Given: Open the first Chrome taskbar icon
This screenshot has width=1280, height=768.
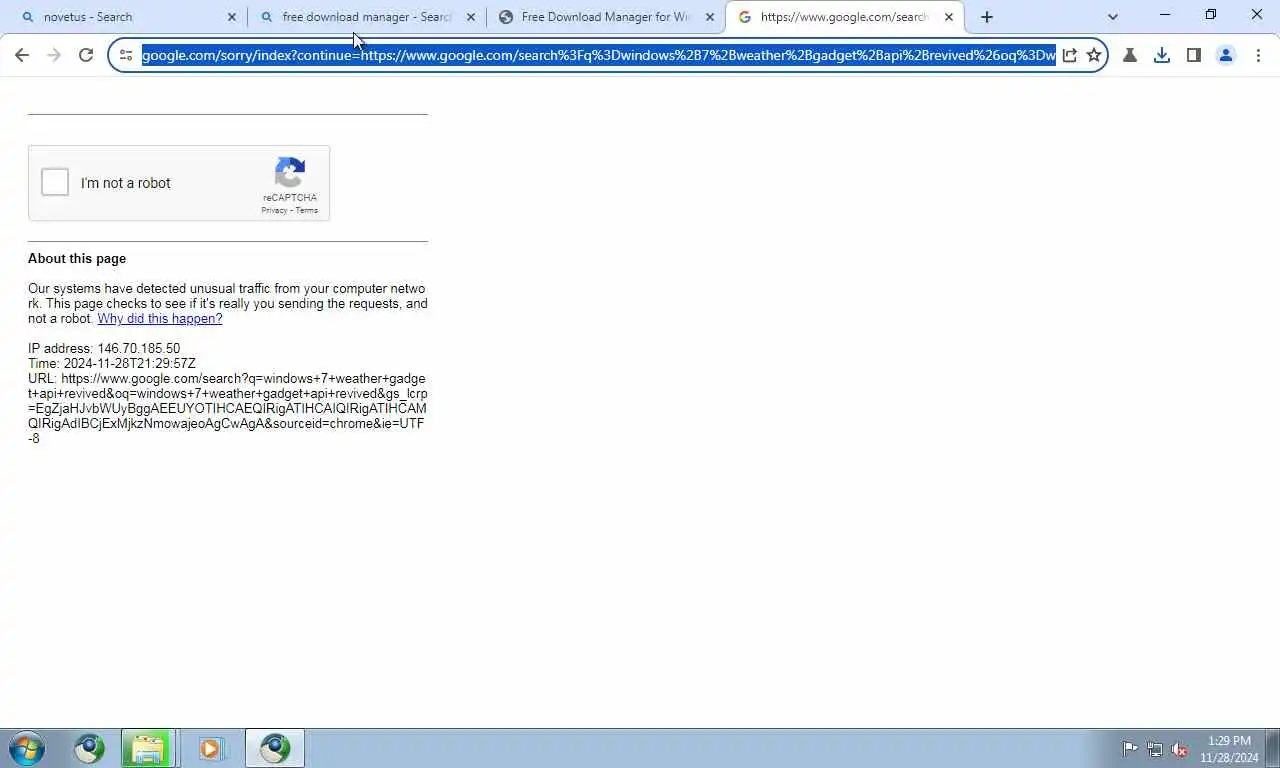Looking at the screenshot, I should 89,748.
